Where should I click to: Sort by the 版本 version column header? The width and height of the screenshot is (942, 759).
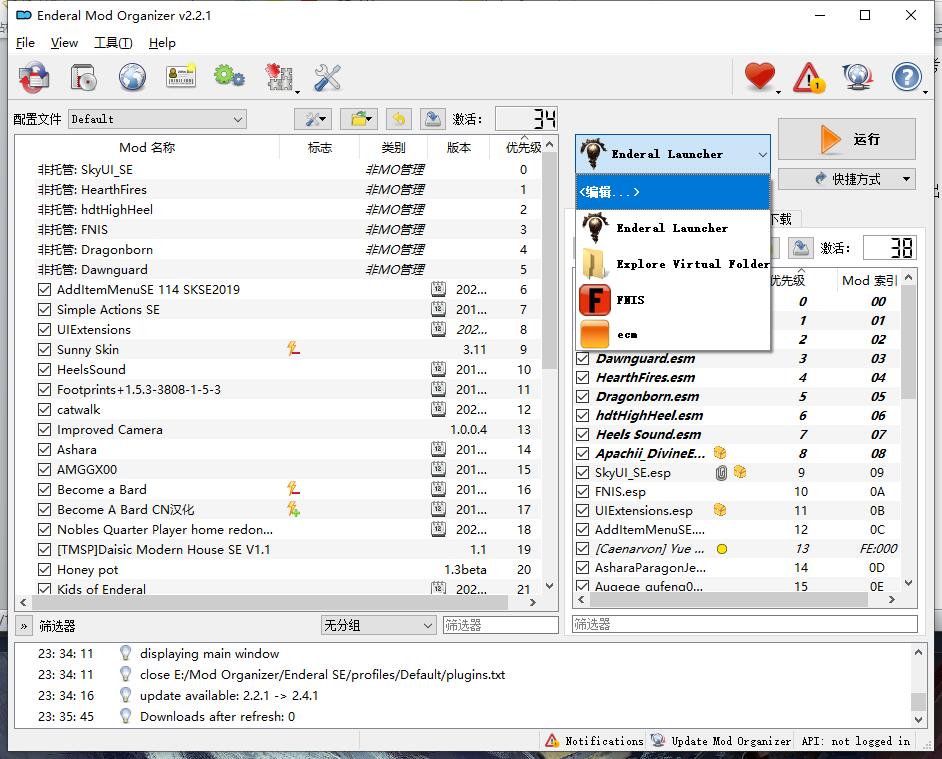(x=458, y=147)
